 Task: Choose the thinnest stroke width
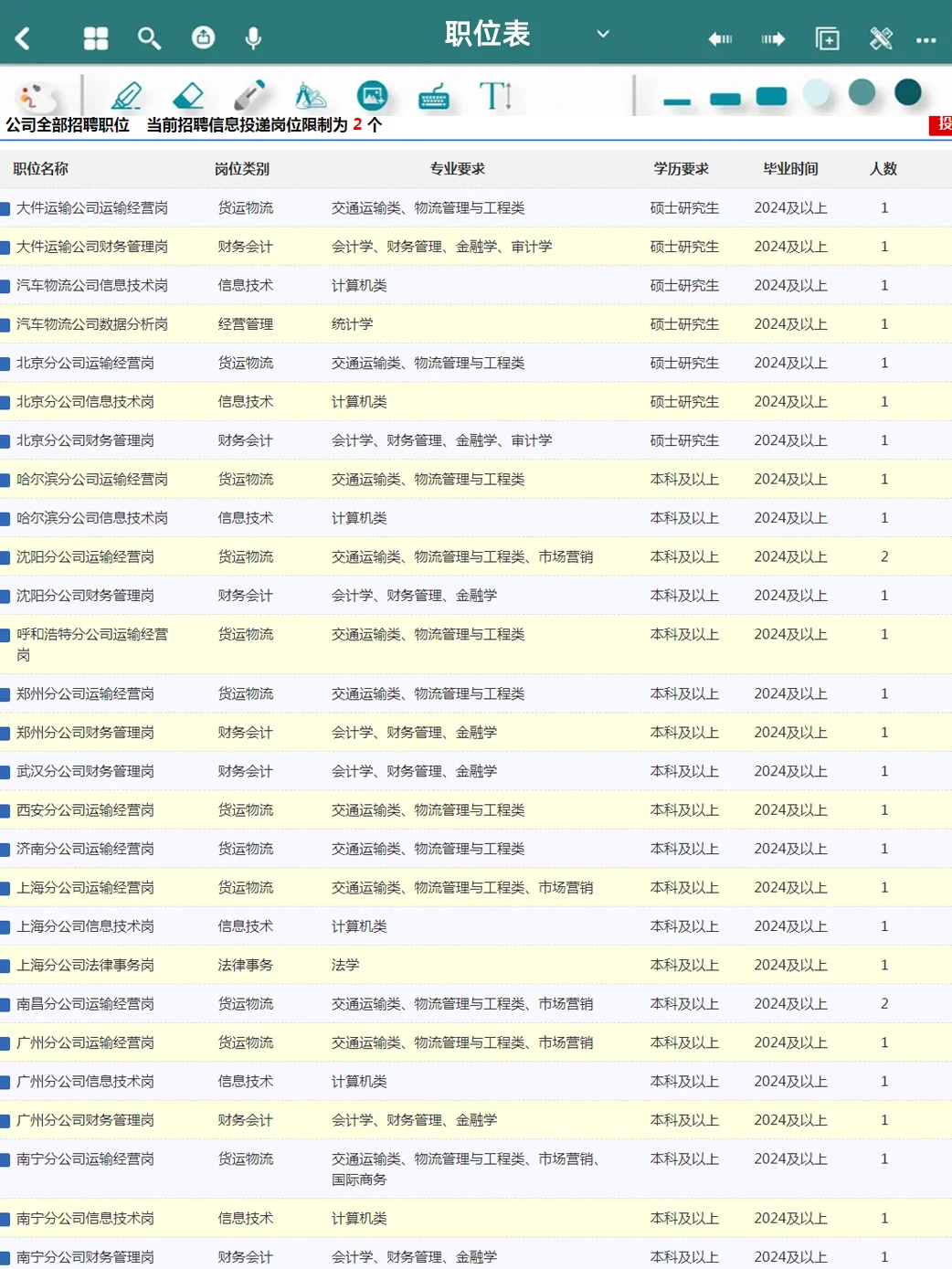point(677,101)
